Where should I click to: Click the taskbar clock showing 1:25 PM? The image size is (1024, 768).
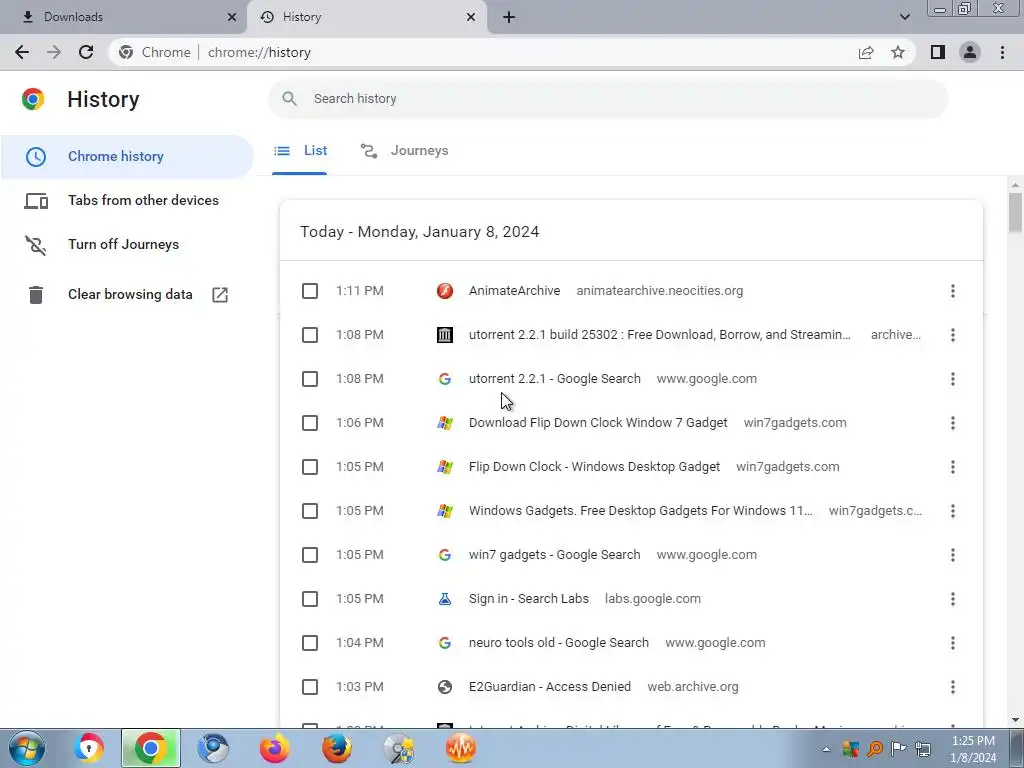(973, 749)
